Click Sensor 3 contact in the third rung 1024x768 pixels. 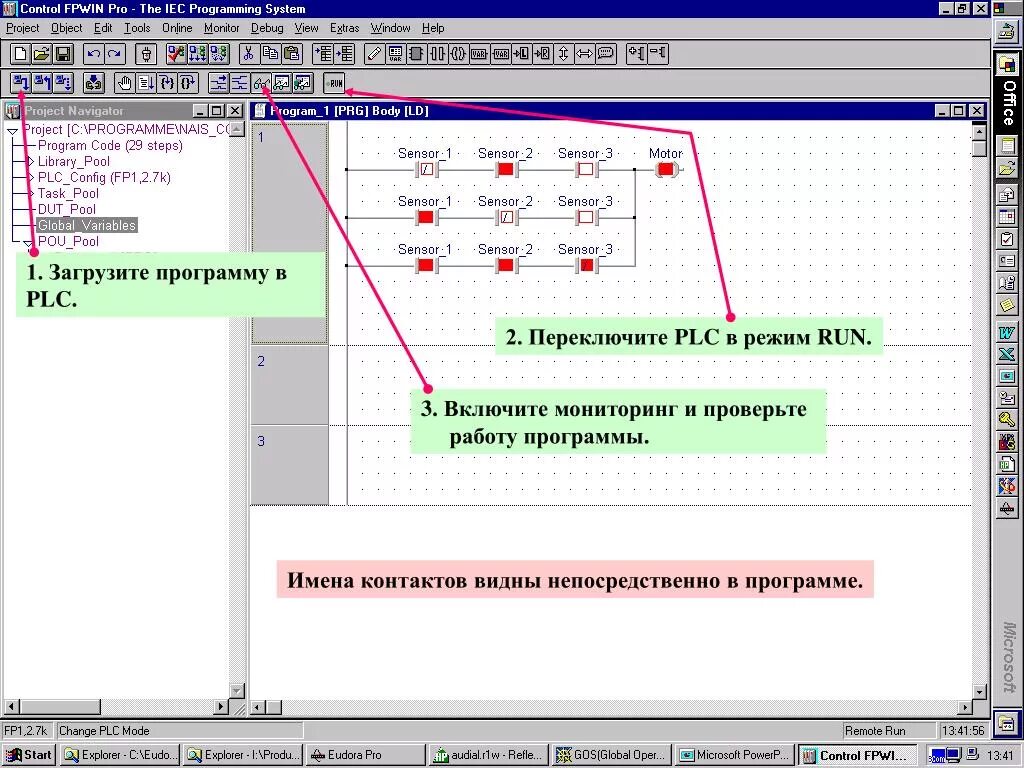coord(586,265)
